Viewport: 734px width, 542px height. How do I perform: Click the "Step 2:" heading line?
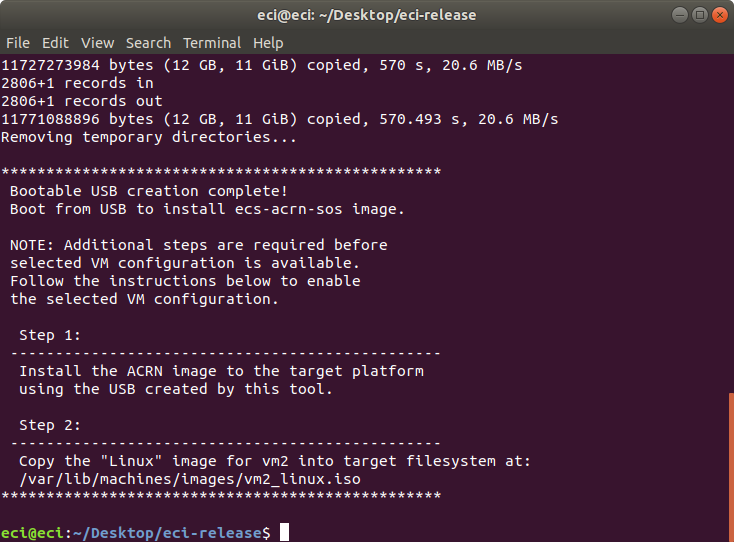(x=50, y=425)
